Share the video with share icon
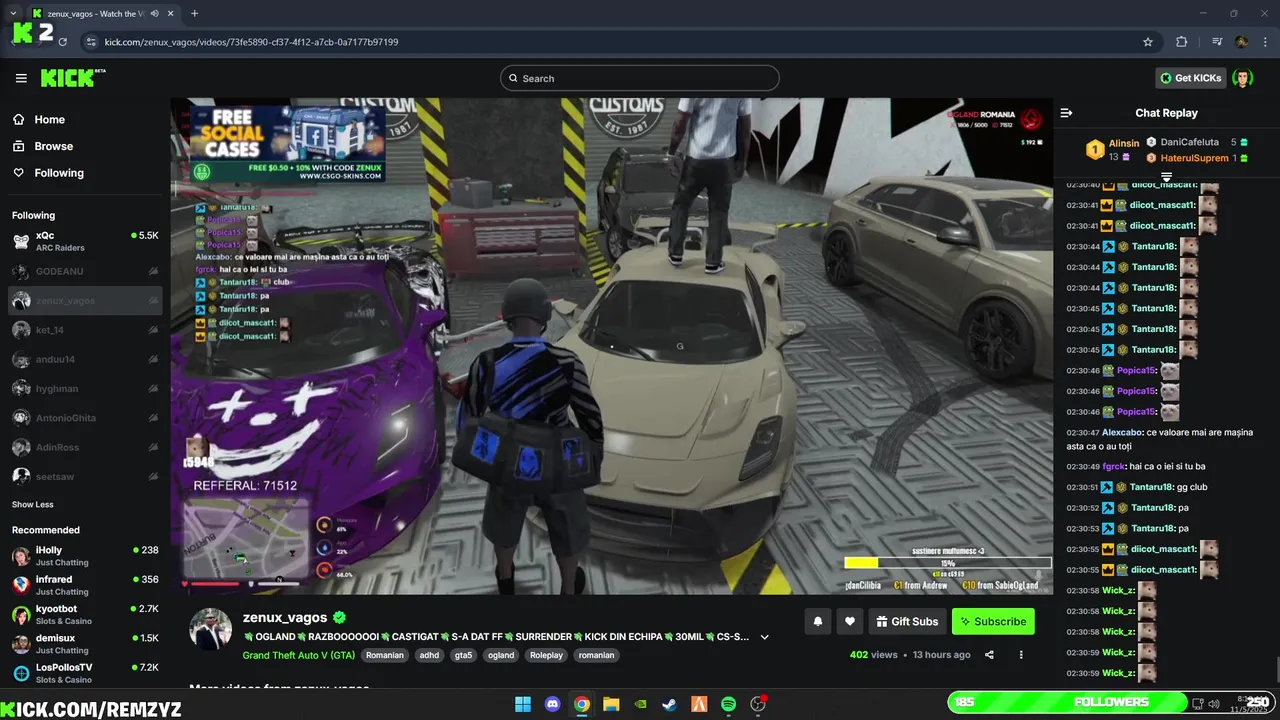The image size is (1280, 720). pos(989,655)
